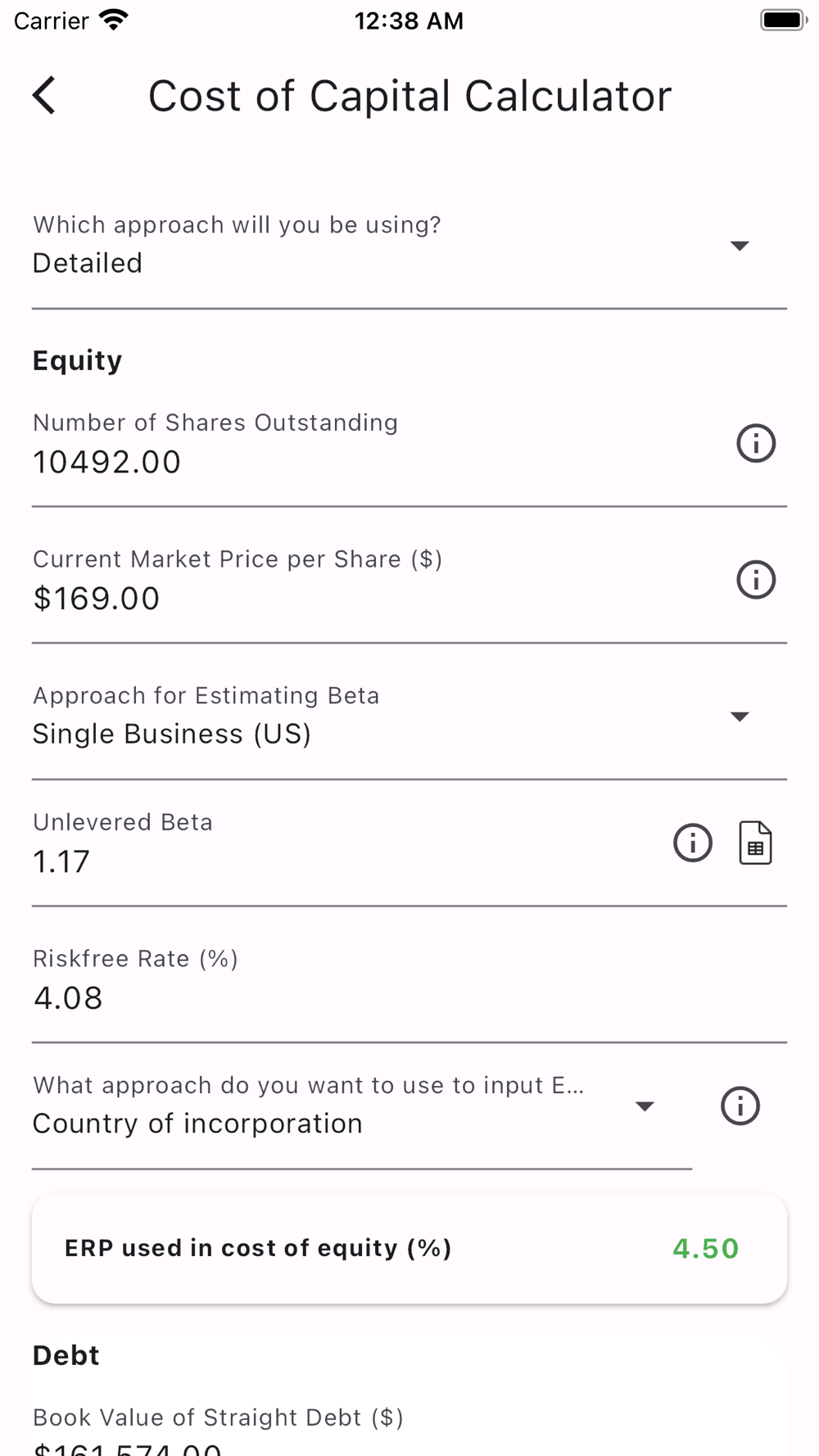Tap the ERP used in cost of equity card
The image size is (819, 1456).
409,1248
